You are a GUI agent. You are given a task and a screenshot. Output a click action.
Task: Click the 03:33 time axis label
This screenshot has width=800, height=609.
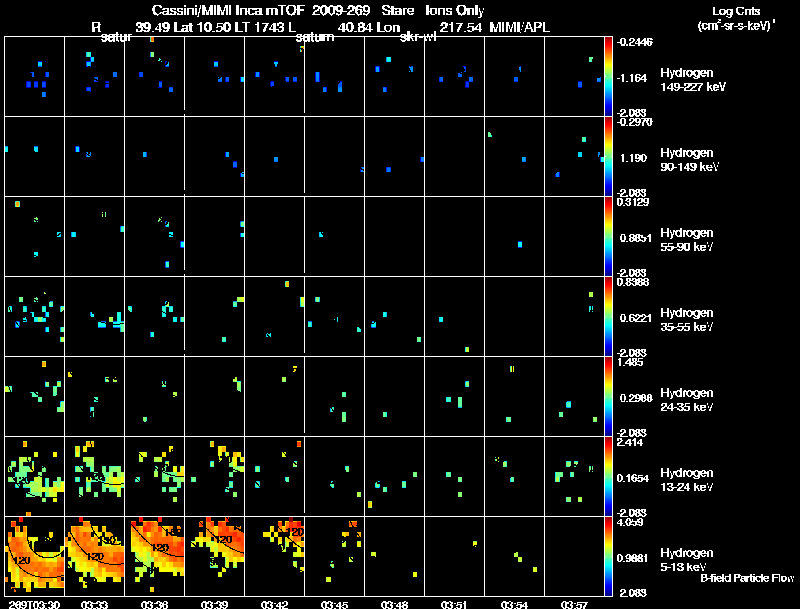(94, 605)
